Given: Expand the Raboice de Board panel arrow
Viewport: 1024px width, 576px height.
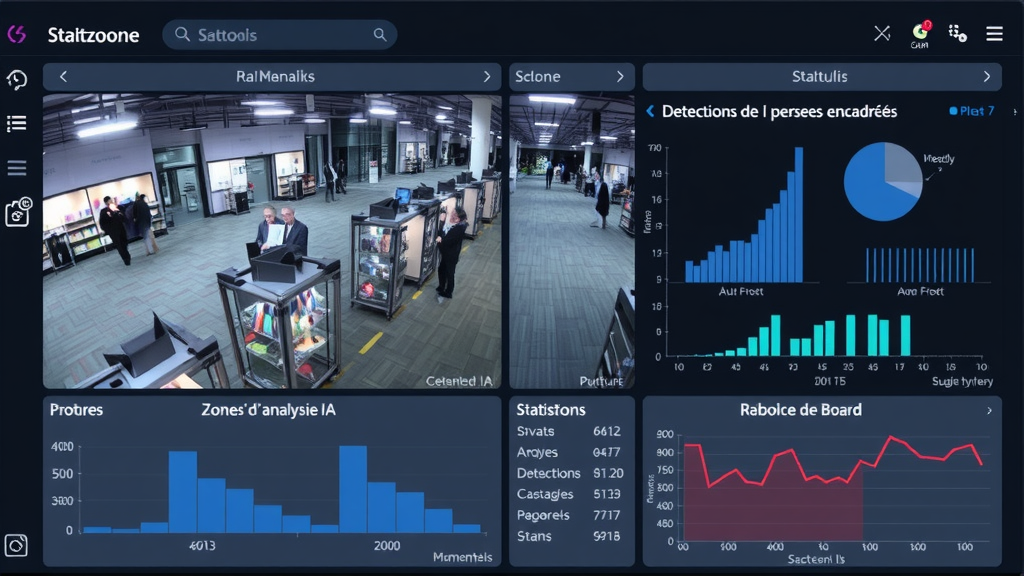Looking at the screenshot, I should point(989,410).
